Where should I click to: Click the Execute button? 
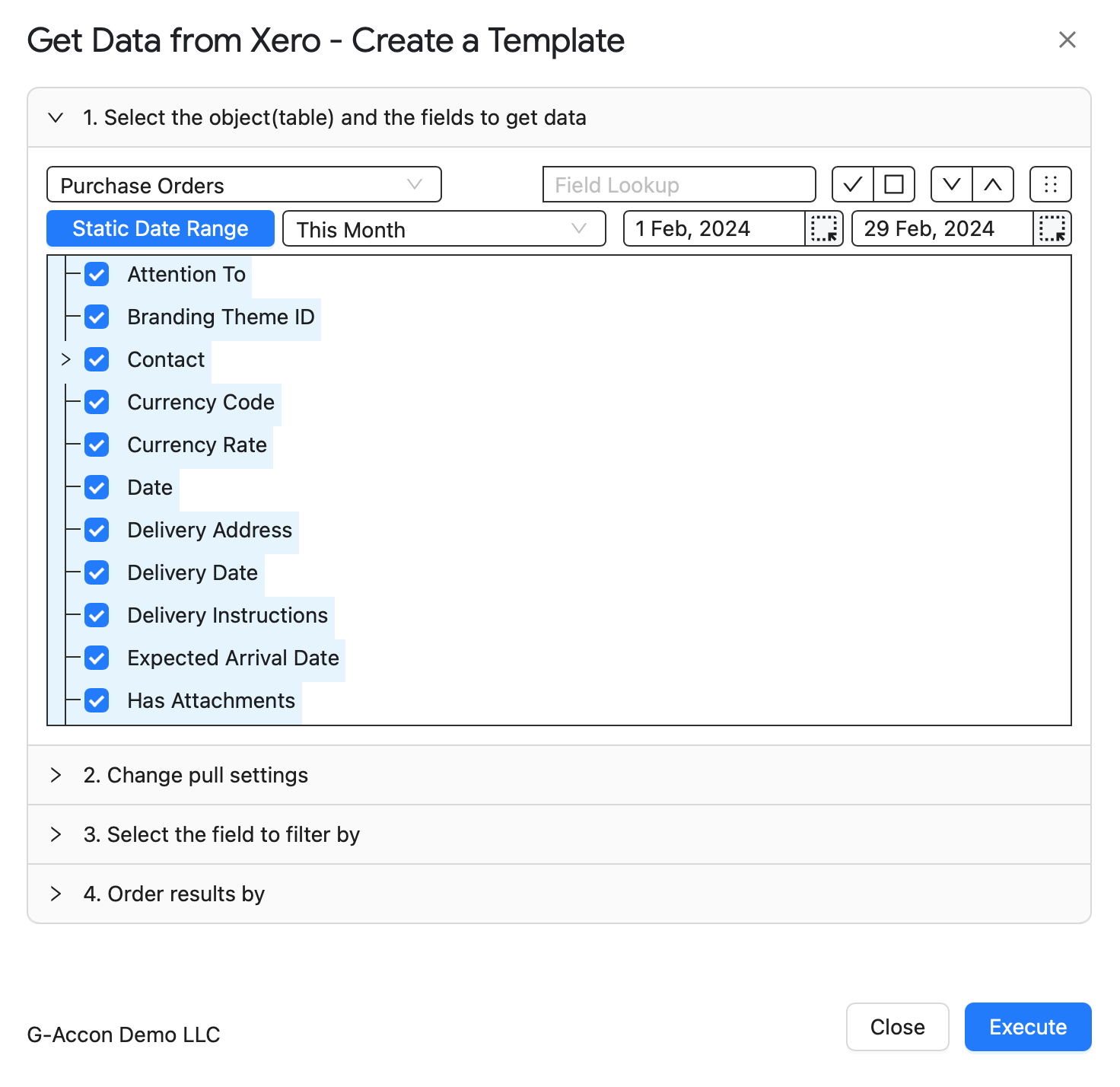tap(1028, 1027)
